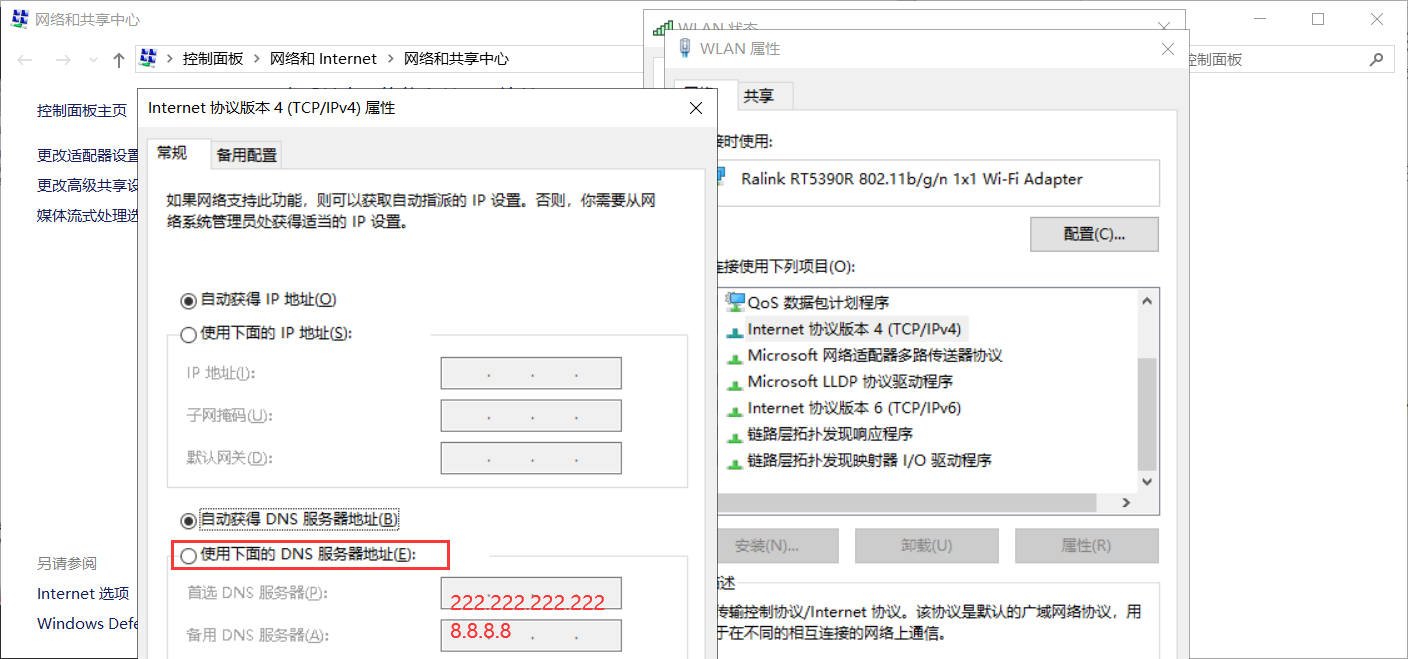Click the 配置(C)... button

pos(1094,234)
